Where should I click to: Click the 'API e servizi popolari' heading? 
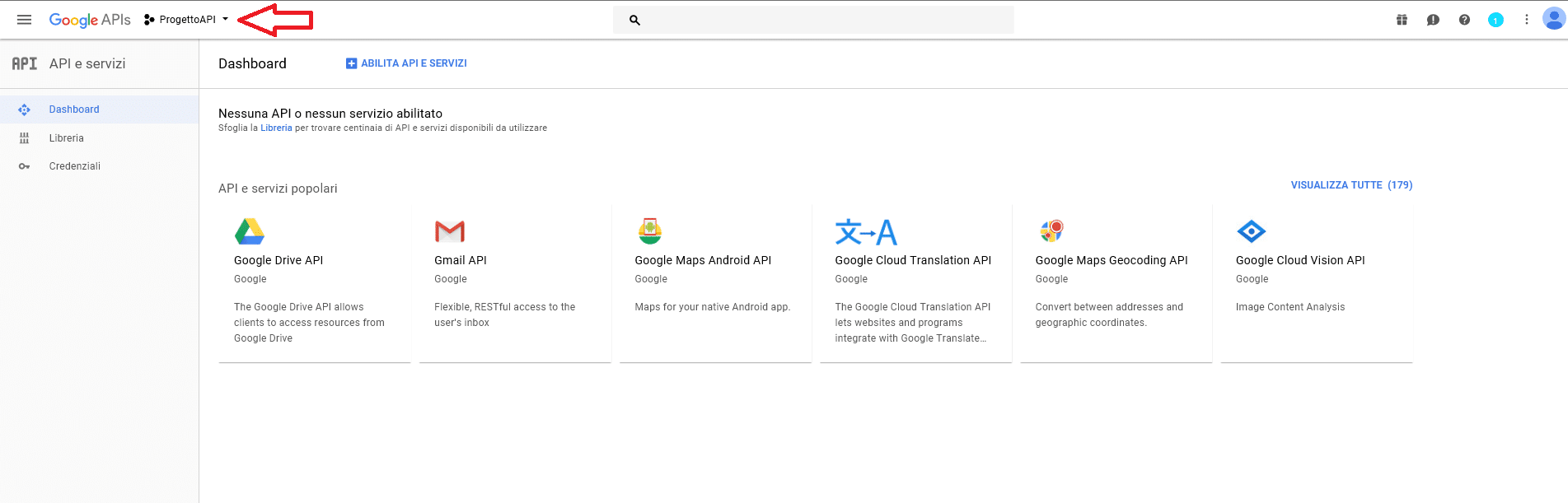click(278, 189)
